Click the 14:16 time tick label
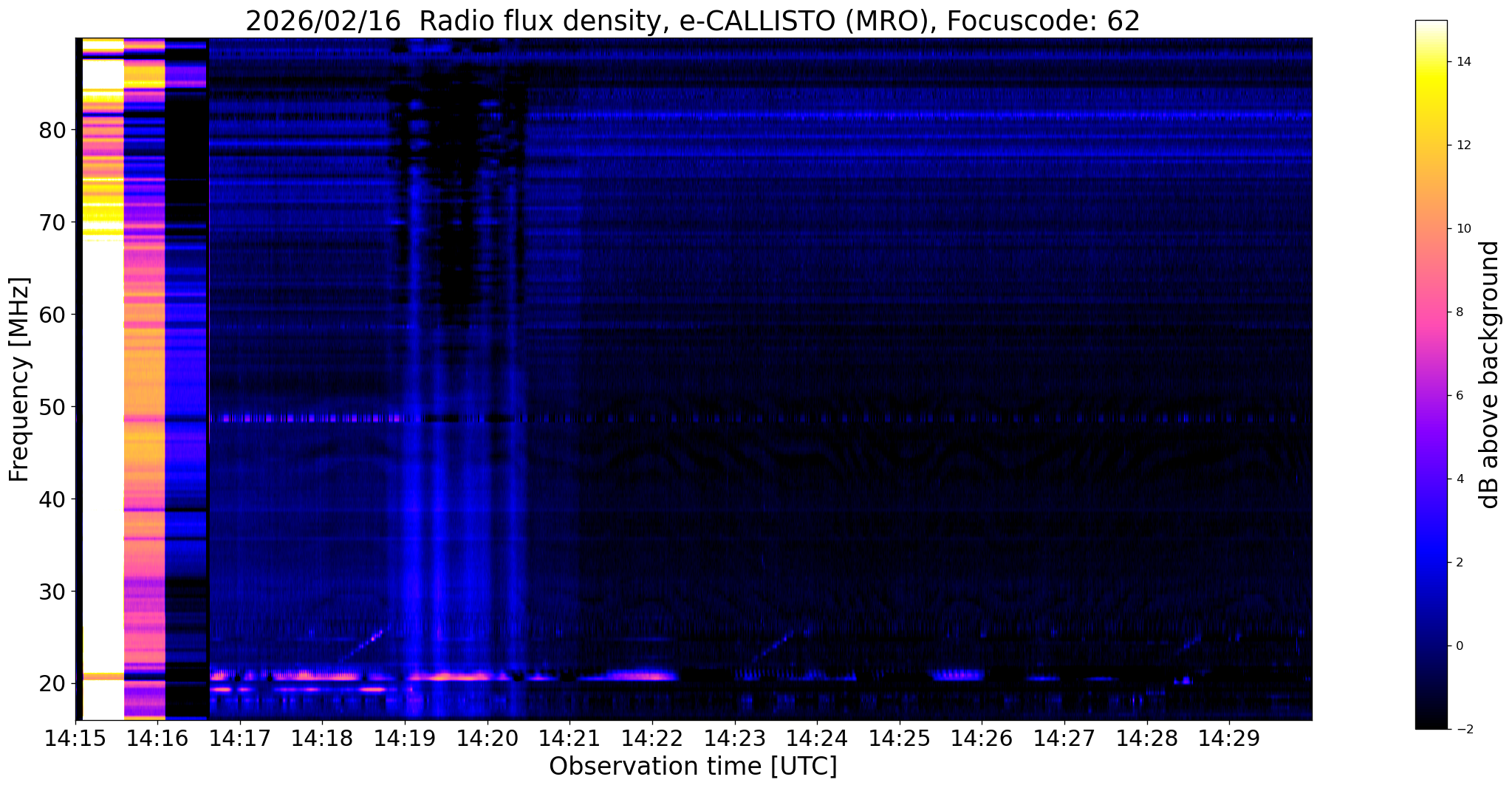Screen dimensions: 1512x788 tap(157, 737)
